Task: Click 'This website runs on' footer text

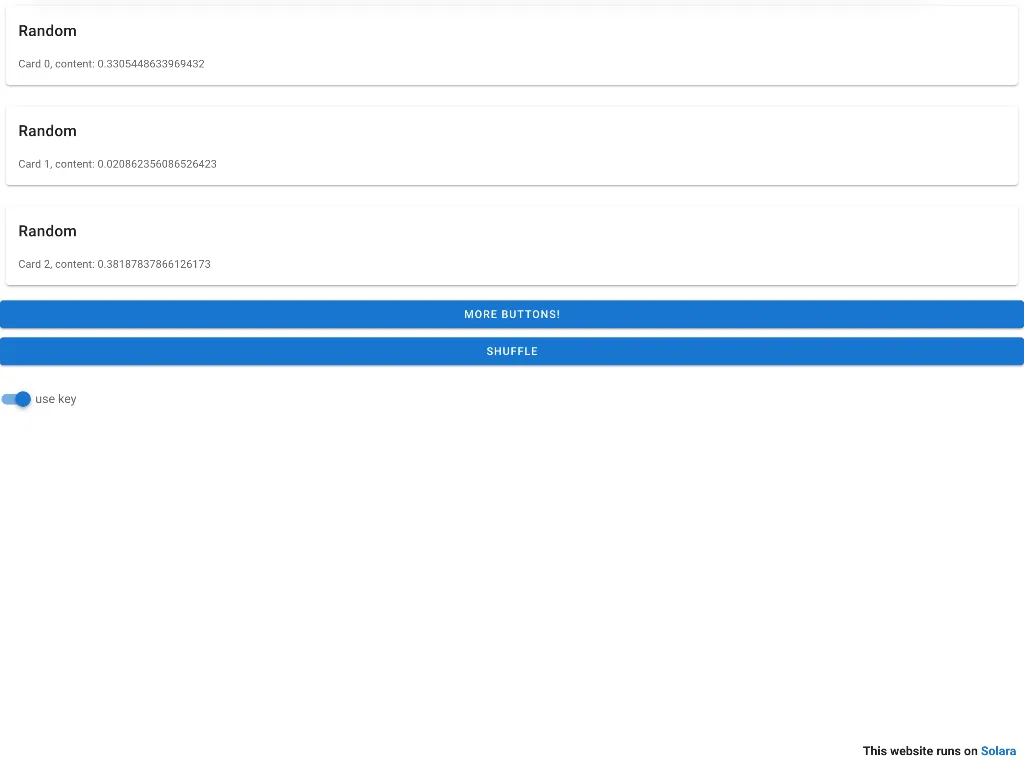Action: coord(919,751)
